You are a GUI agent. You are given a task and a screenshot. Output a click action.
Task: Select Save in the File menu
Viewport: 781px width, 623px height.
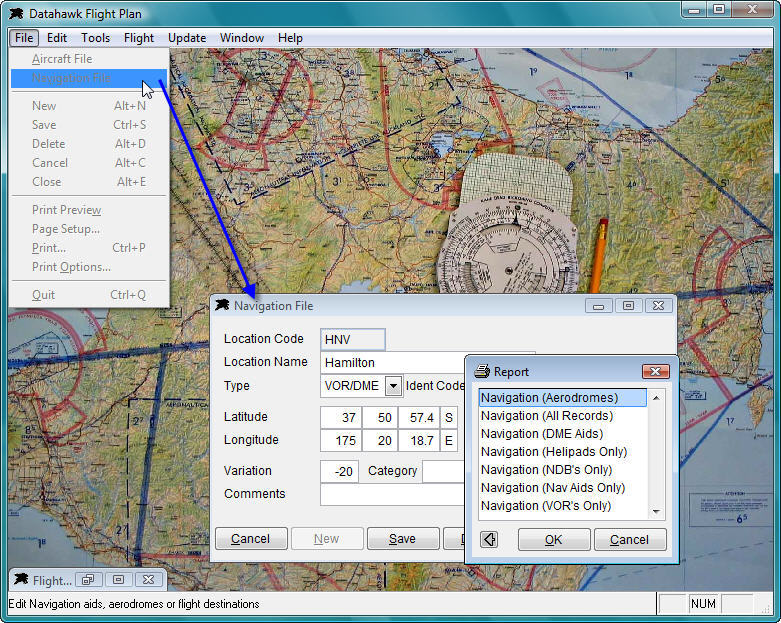point(89,125)
